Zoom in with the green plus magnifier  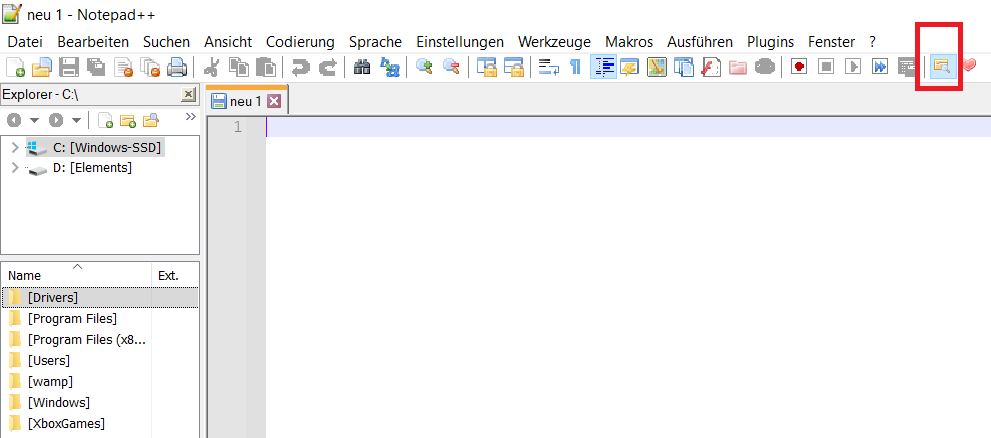(423, 66)
